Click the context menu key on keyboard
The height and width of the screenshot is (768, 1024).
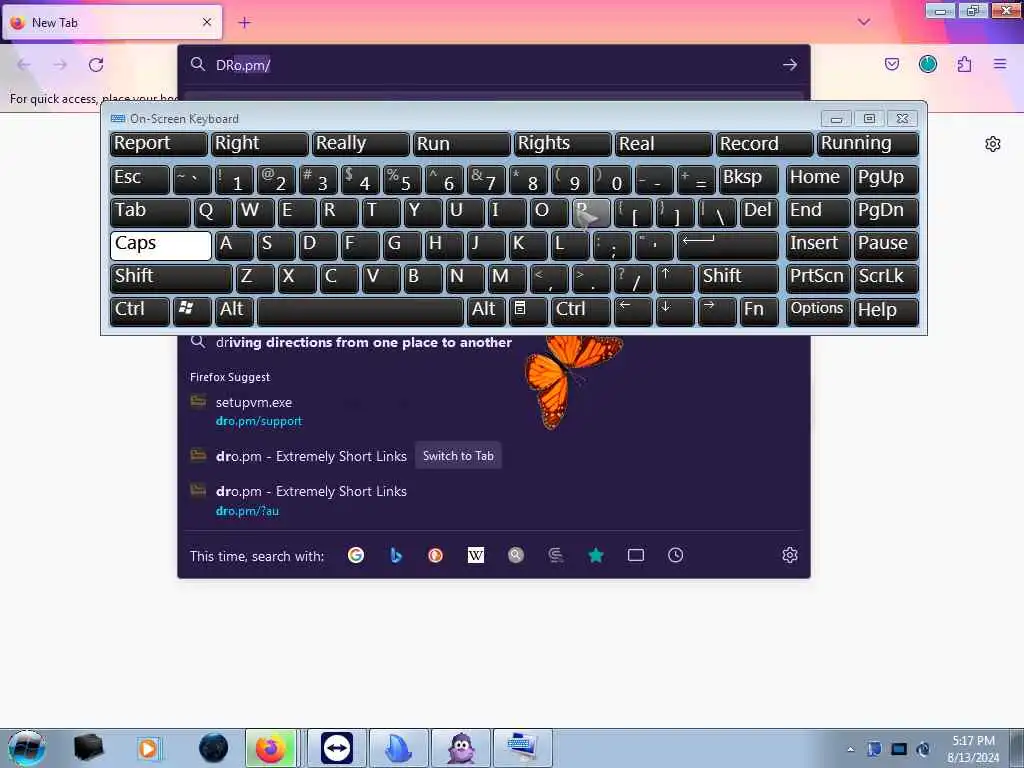[528, 310]
